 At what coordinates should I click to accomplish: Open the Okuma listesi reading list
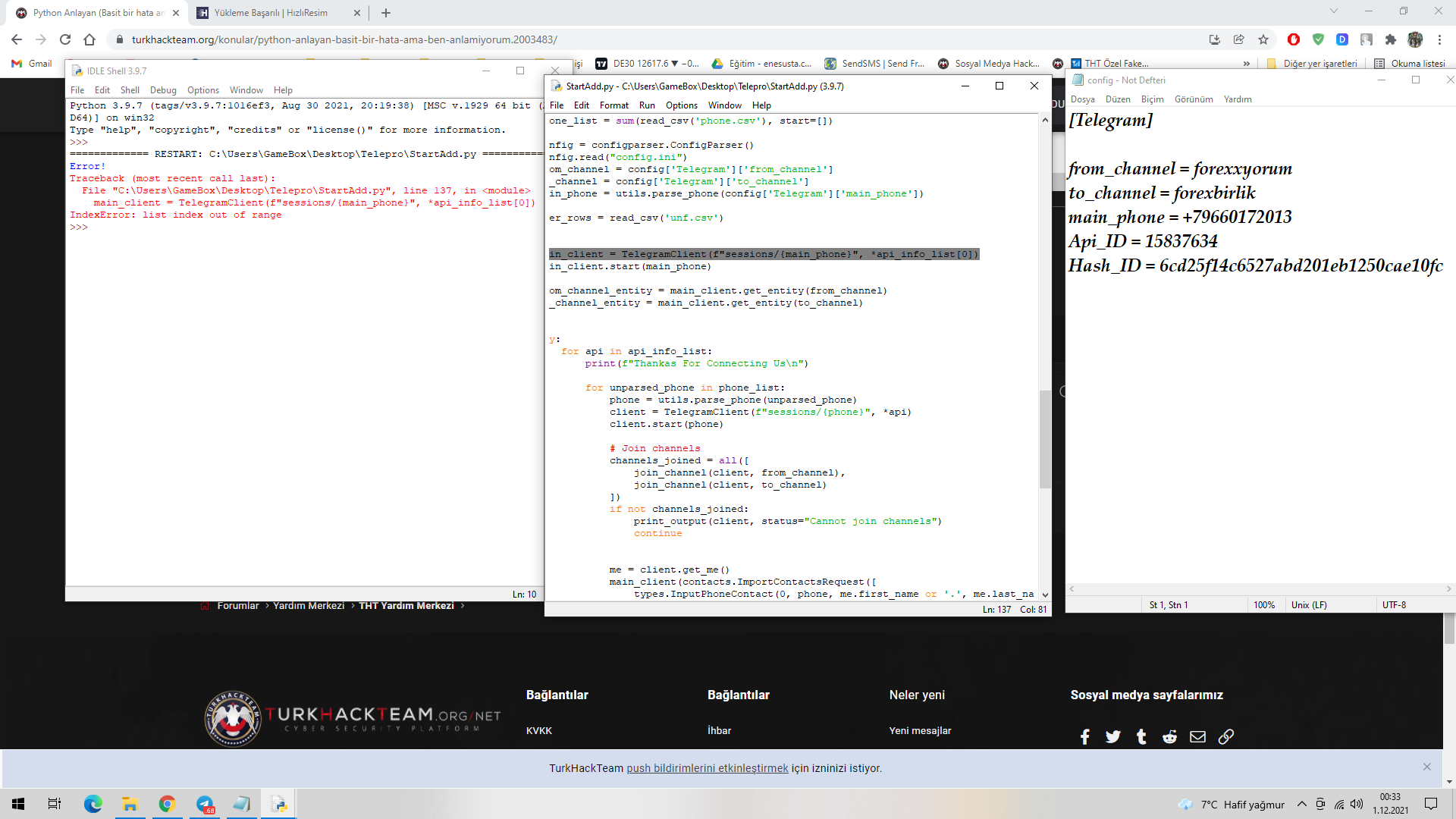click(x=1410, y=64)
